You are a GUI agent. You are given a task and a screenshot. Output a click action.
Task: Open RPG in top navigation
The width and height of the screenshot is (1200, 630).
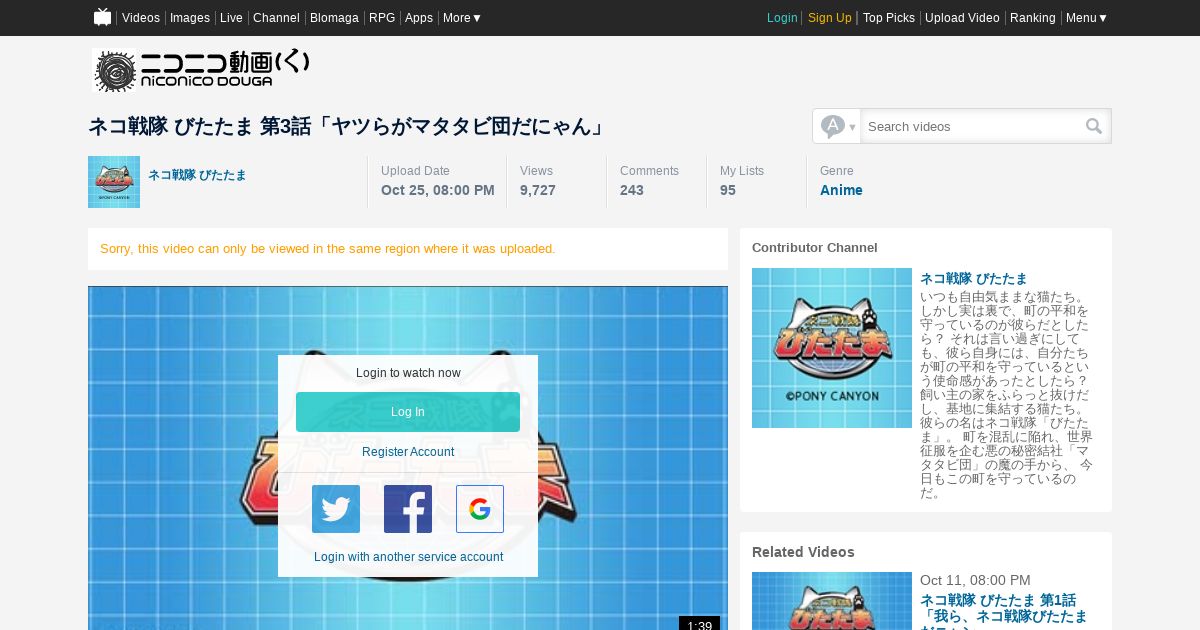click(382, 17)
